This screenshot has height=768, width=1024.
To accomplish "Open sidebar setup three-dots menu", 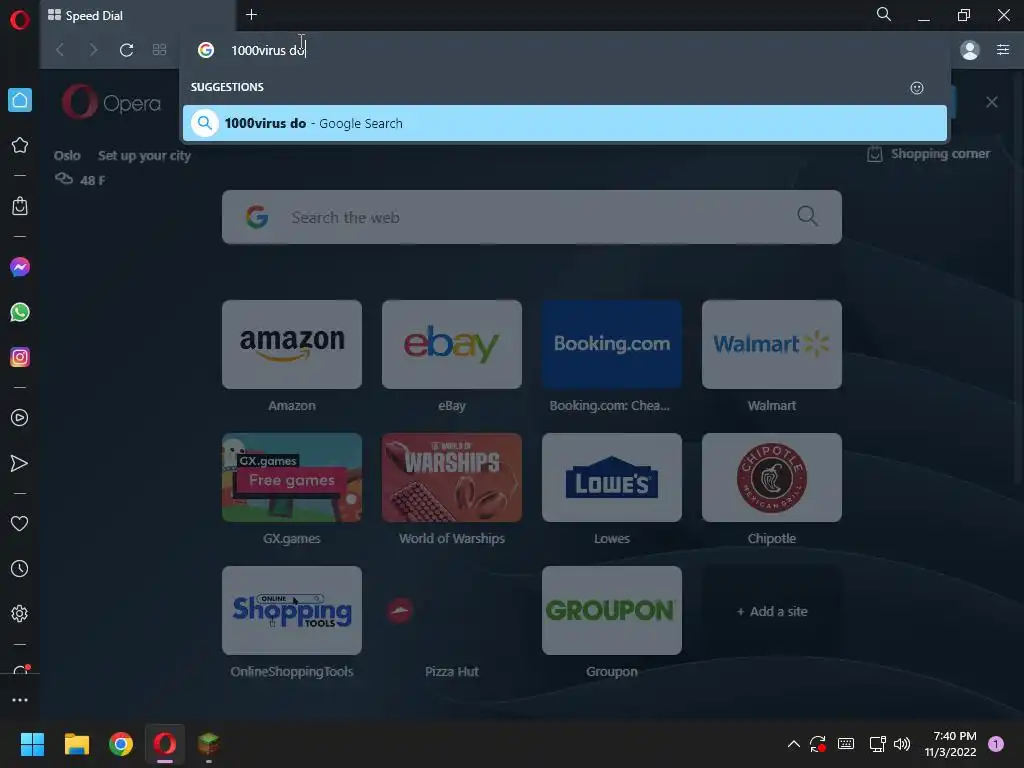I will pyautogui.click(x=20, y=700).
